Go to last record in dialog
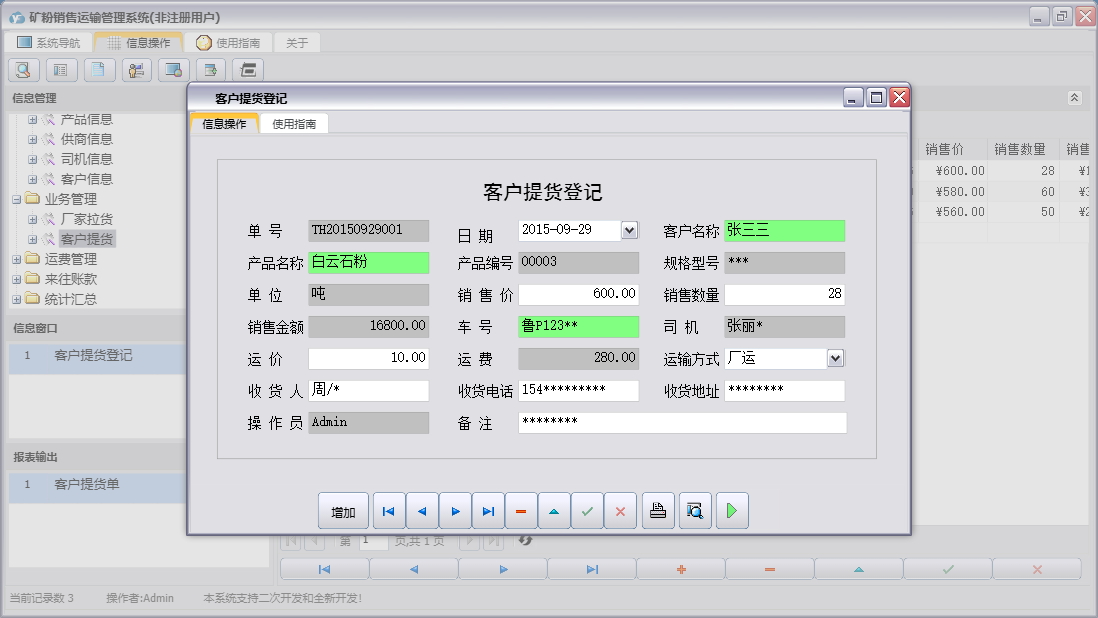This screenshot has height=618, width=1098. tap(488, 511)
